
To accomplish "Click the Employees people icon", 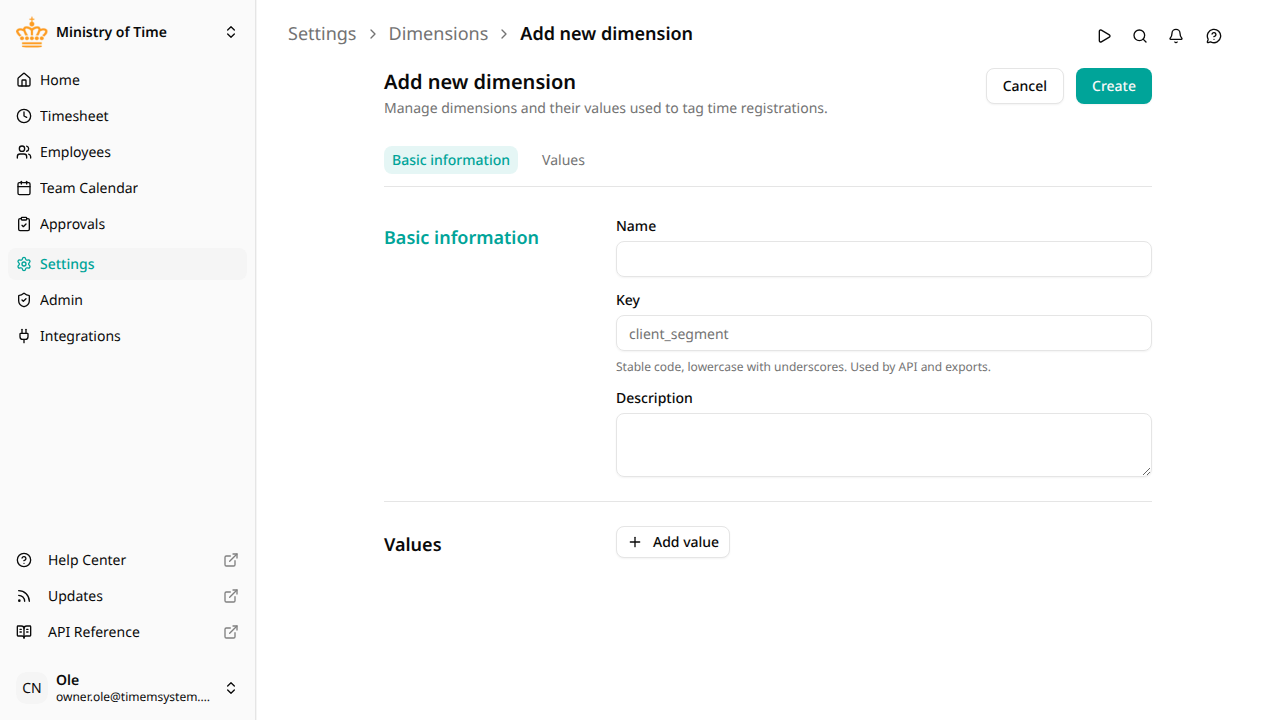I will pos(24,152).
